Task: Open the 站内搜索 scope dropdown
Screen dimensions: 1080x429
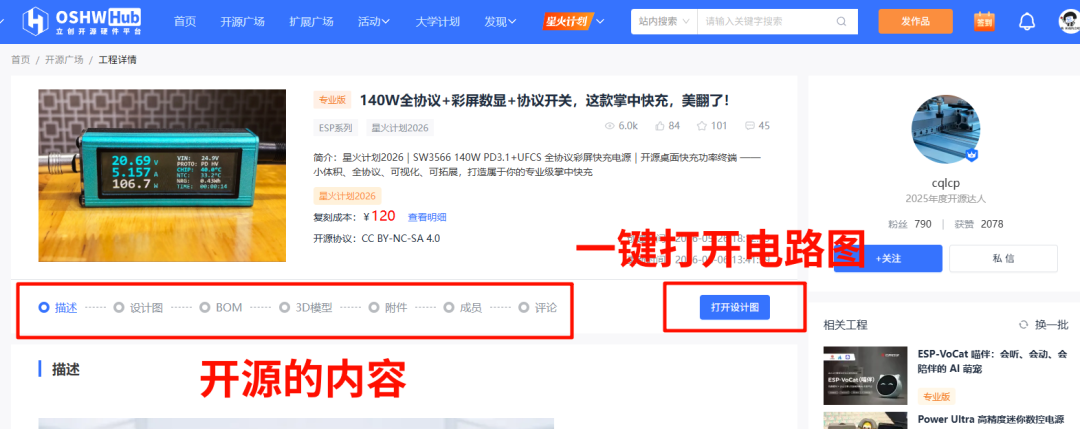Action: (664, 21)
